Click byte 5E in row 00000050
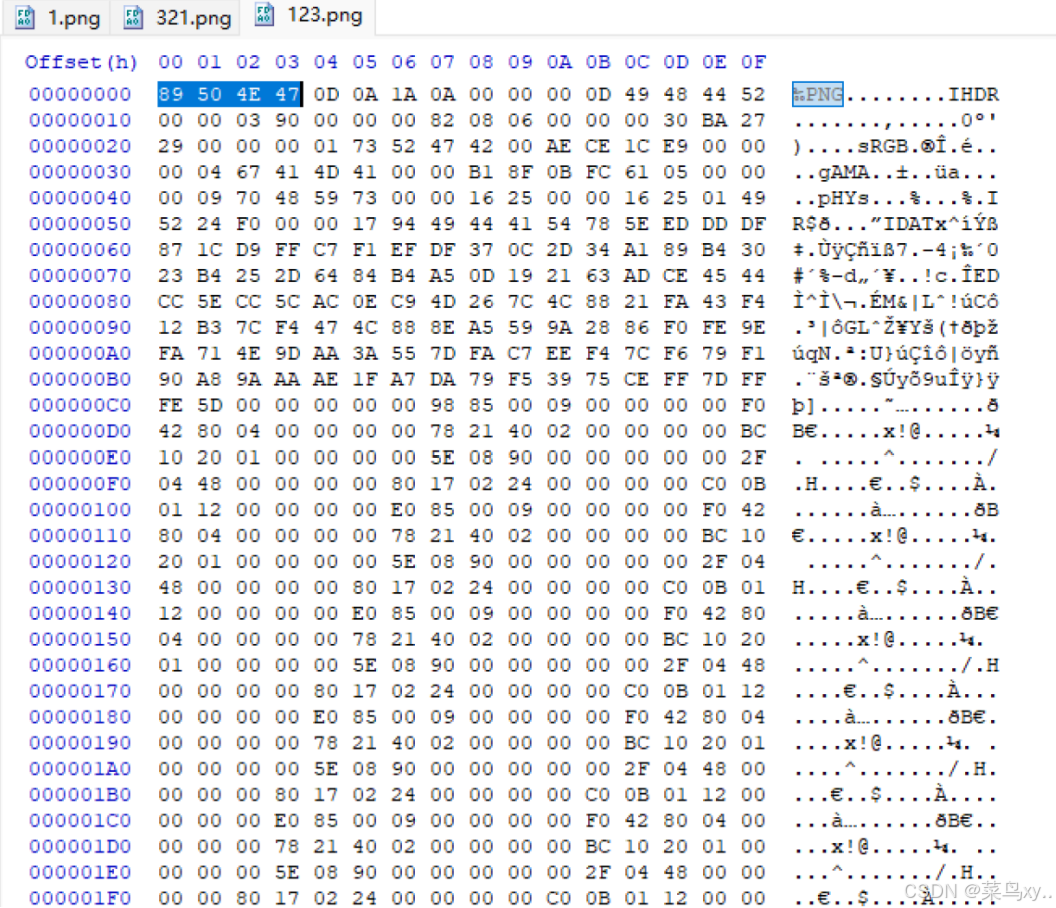The image size is (1056, 908). 636,224
